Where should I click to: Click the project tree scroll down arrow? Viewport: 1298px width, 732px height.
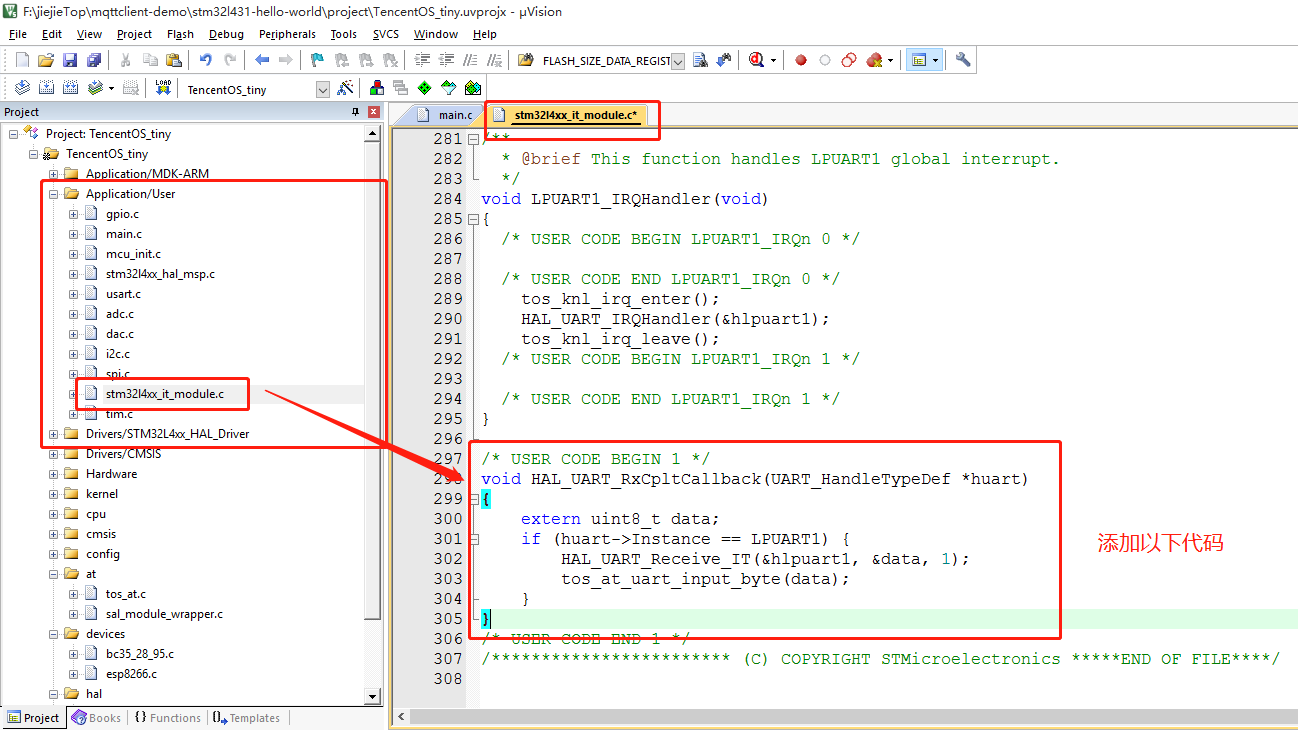[373, 696]
